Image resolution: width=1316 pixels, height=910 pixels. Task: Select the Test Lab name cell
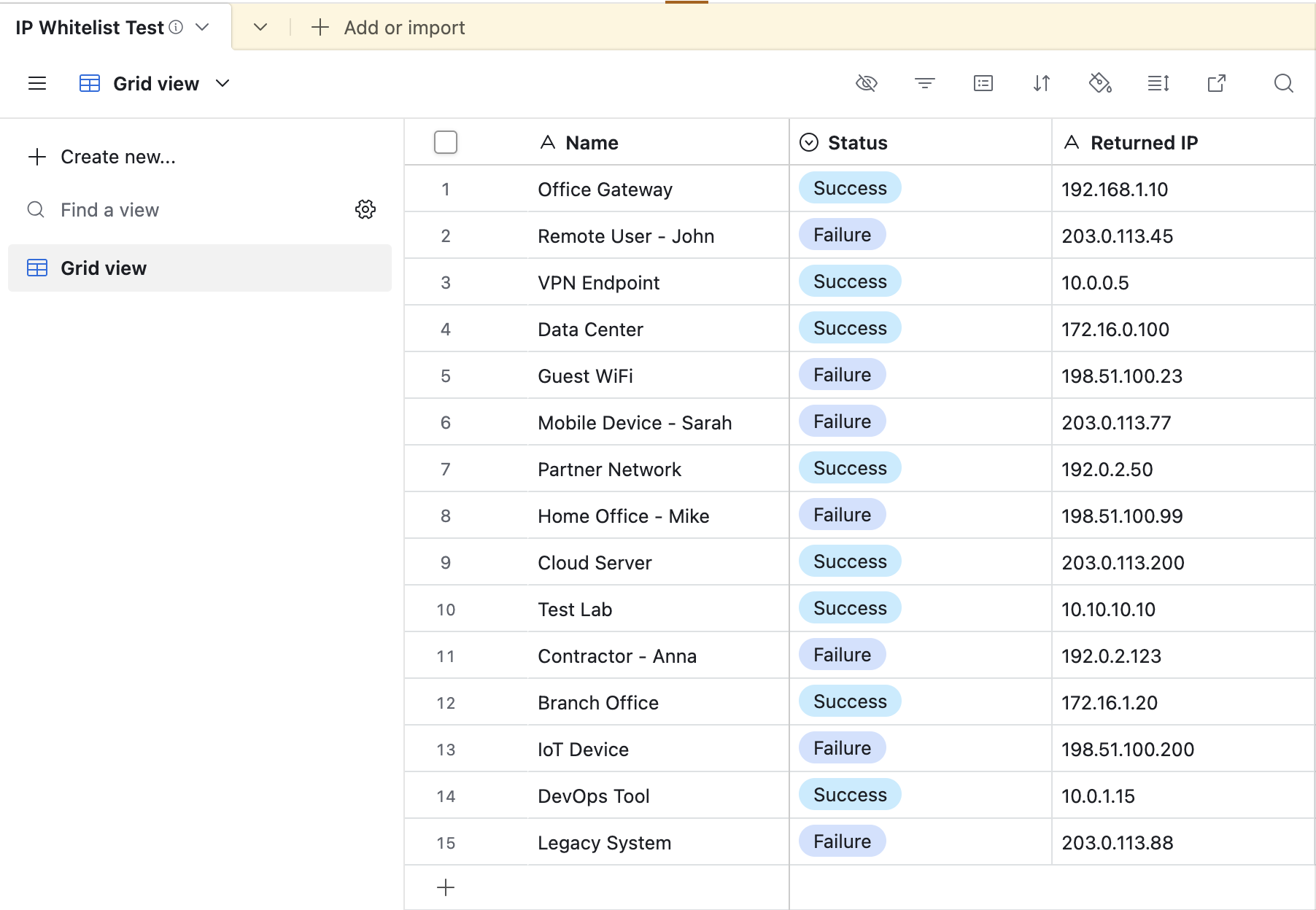pyautogui.click(x=658, y=609)
